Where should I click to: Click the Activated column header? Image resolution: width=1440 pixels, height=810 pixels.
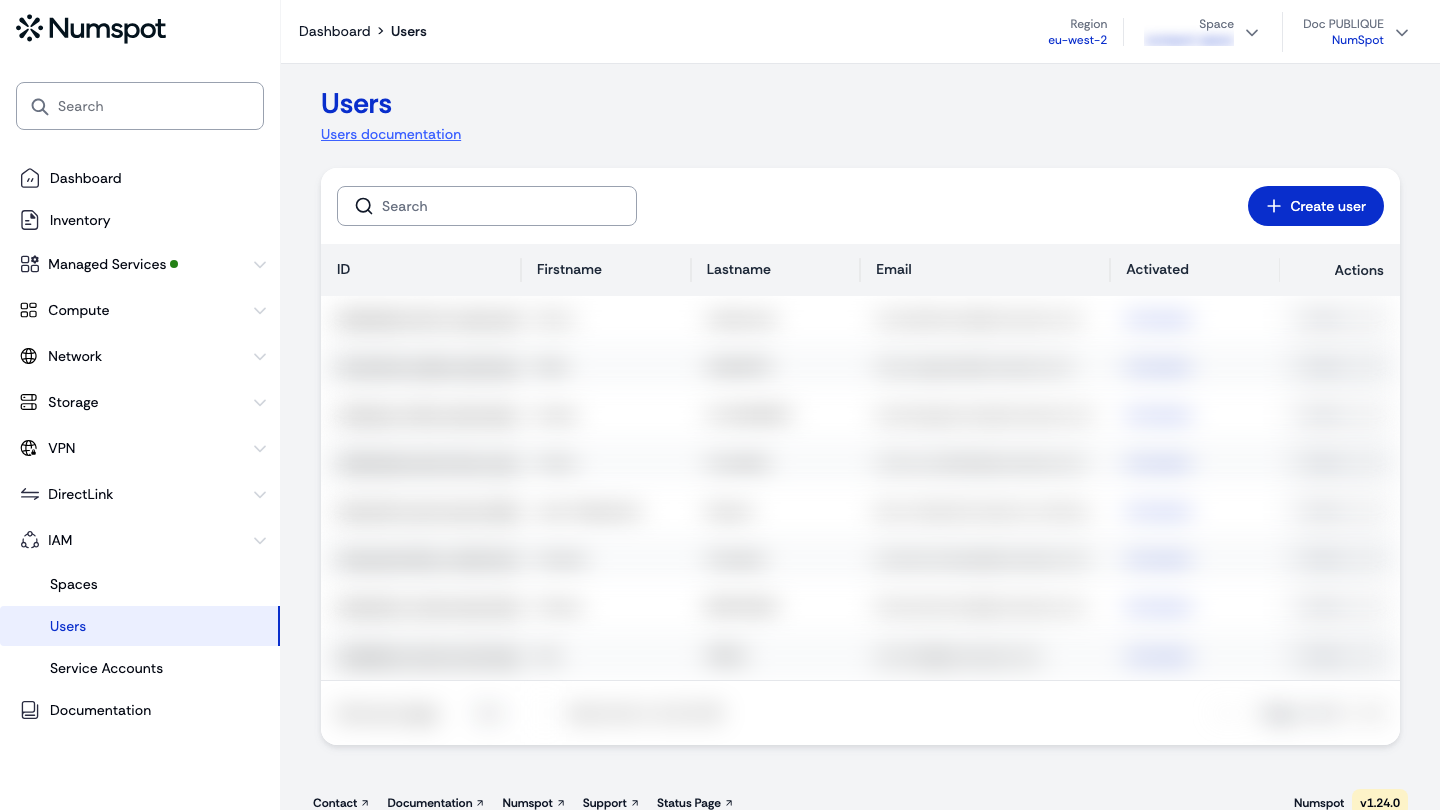click(1157, 269)
